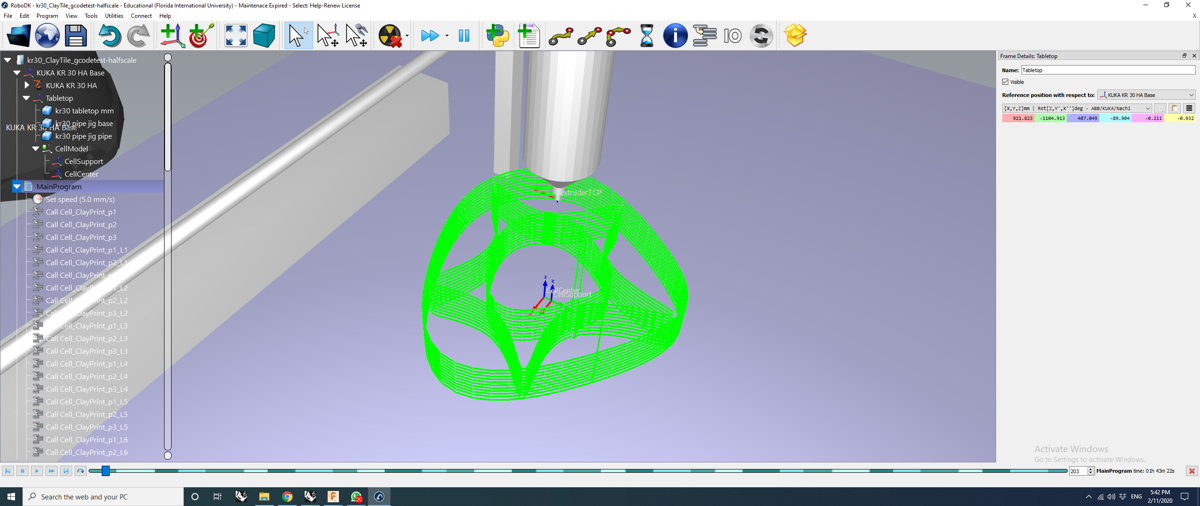
Task: Expand the KUKA KR 30 HA node
Action: [x=27, y=86]
